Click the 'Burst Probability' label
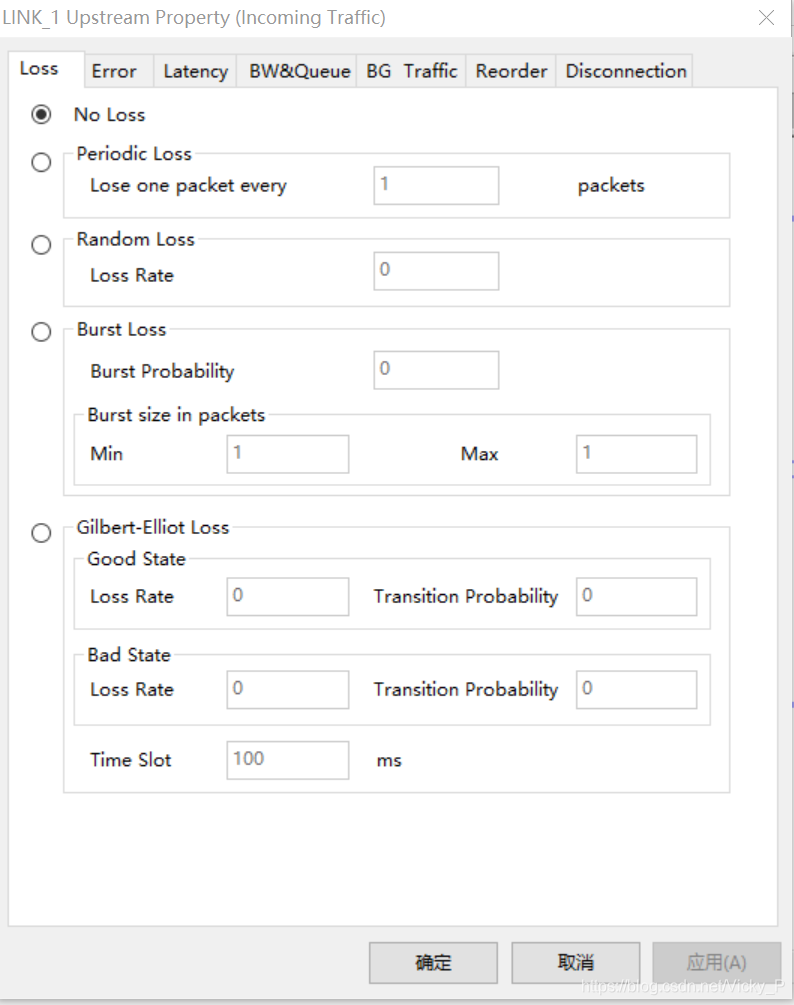 [x=162, y=371]
